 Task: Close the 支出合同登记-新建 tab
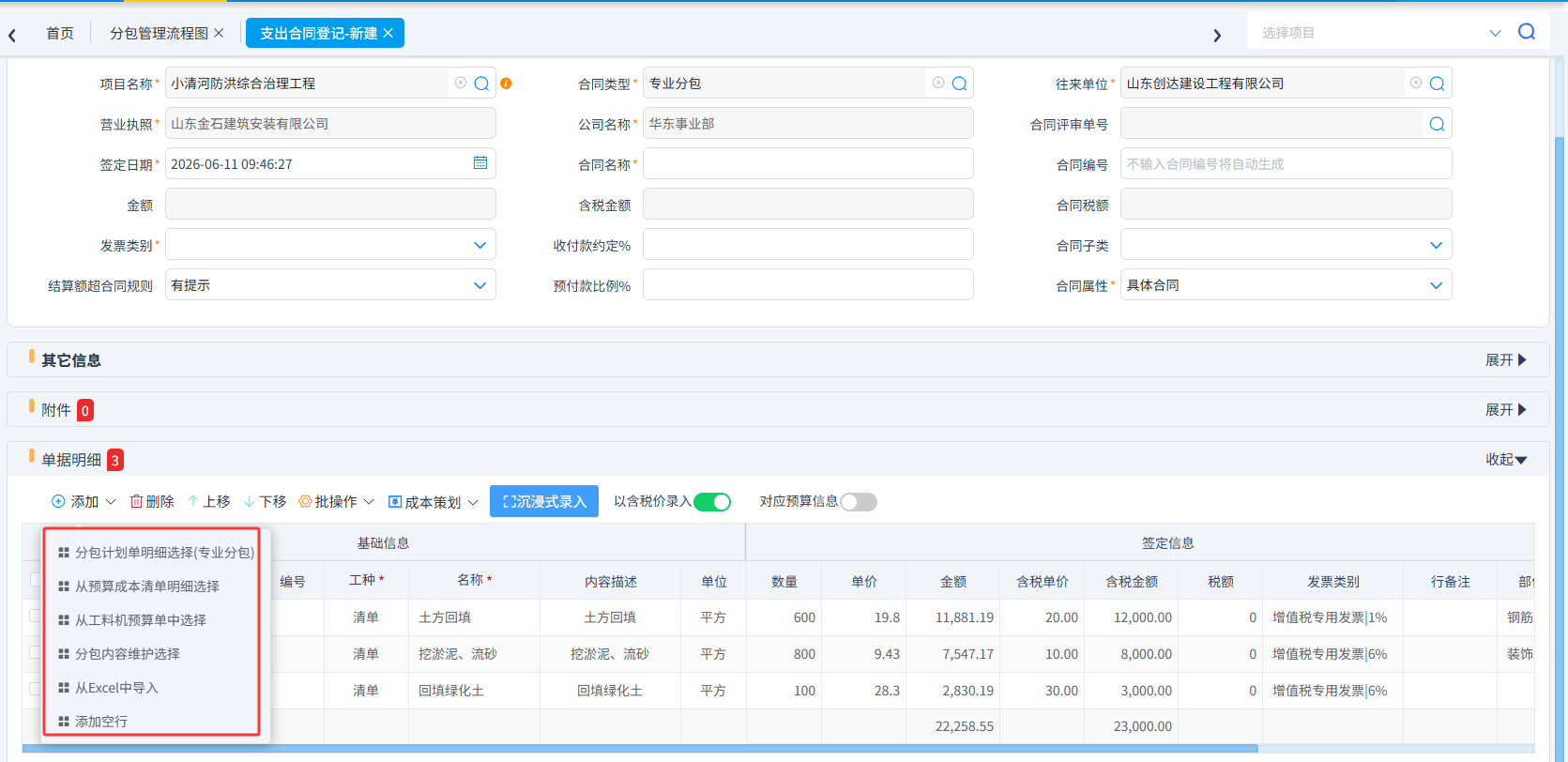pyautogui.click(x=388, y=33)
